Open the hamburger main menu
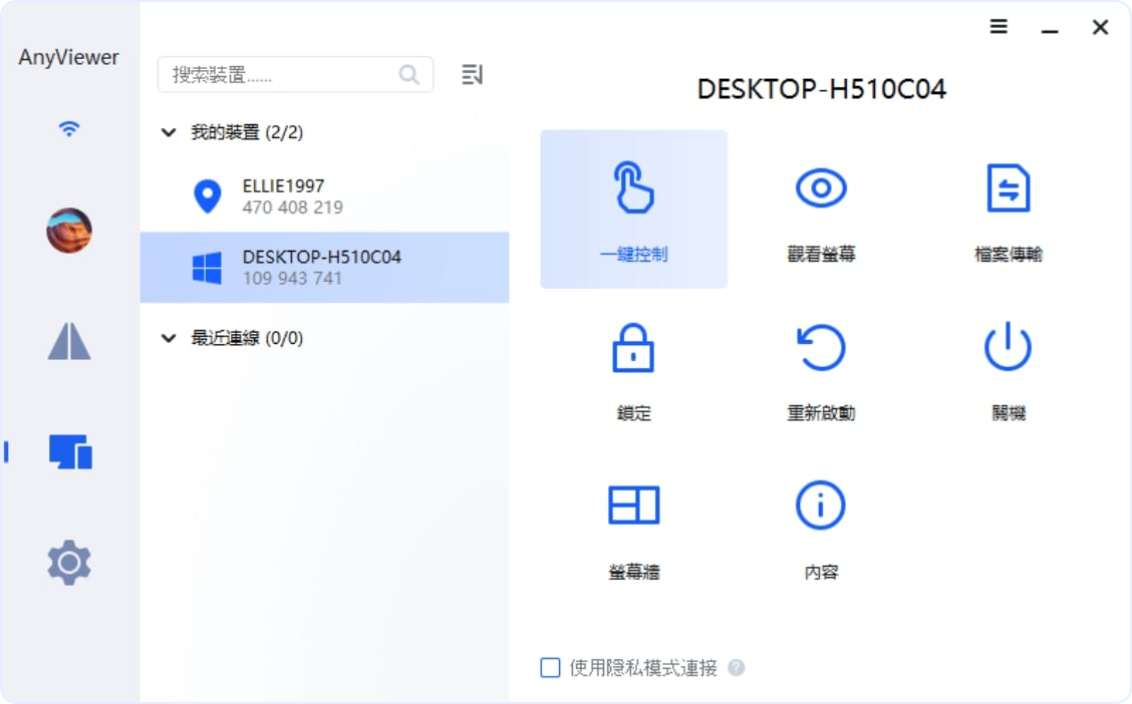 point(998,27)
